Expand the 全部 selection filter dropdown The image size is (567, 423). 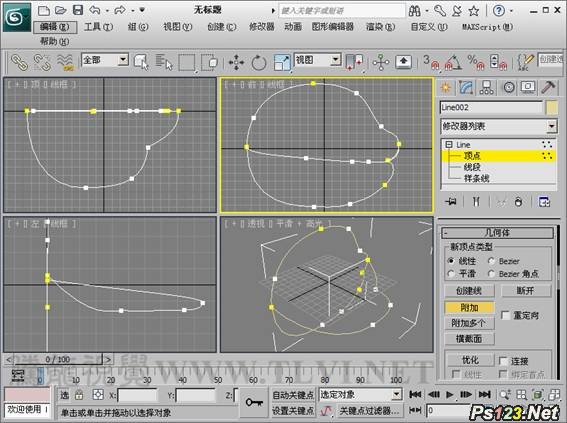pyautogui.click(x=105, y=60)
